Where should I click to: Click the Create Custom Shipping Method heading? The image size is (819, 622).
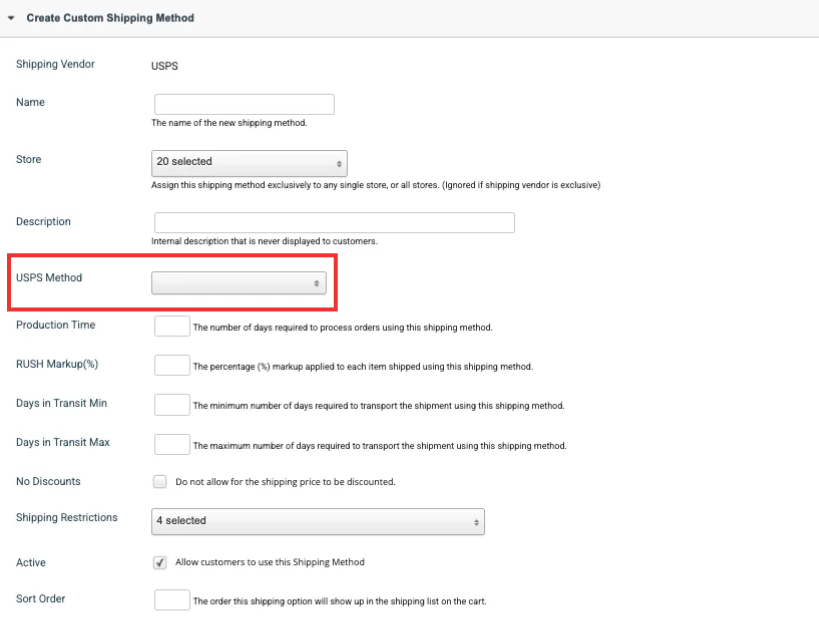coord(110,18)
